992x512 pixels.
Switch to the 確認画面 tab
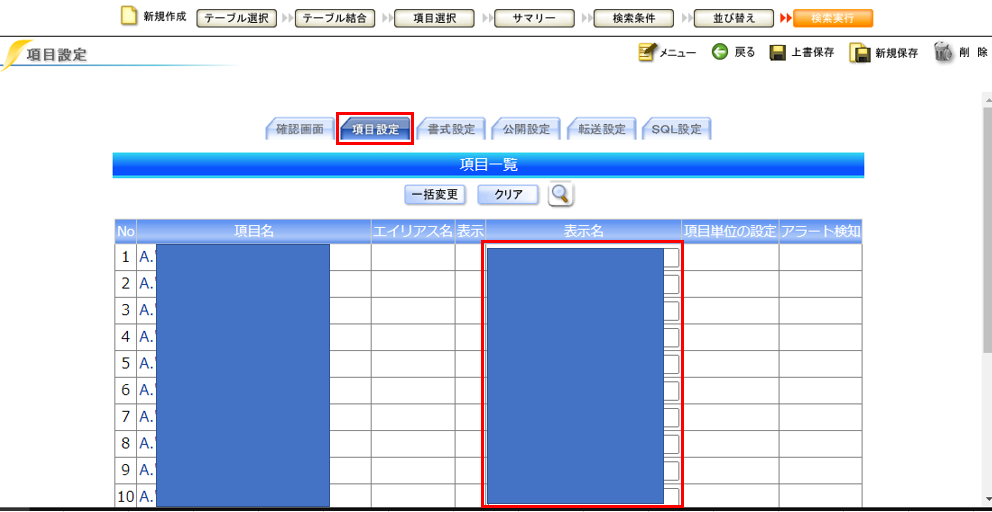300,129
